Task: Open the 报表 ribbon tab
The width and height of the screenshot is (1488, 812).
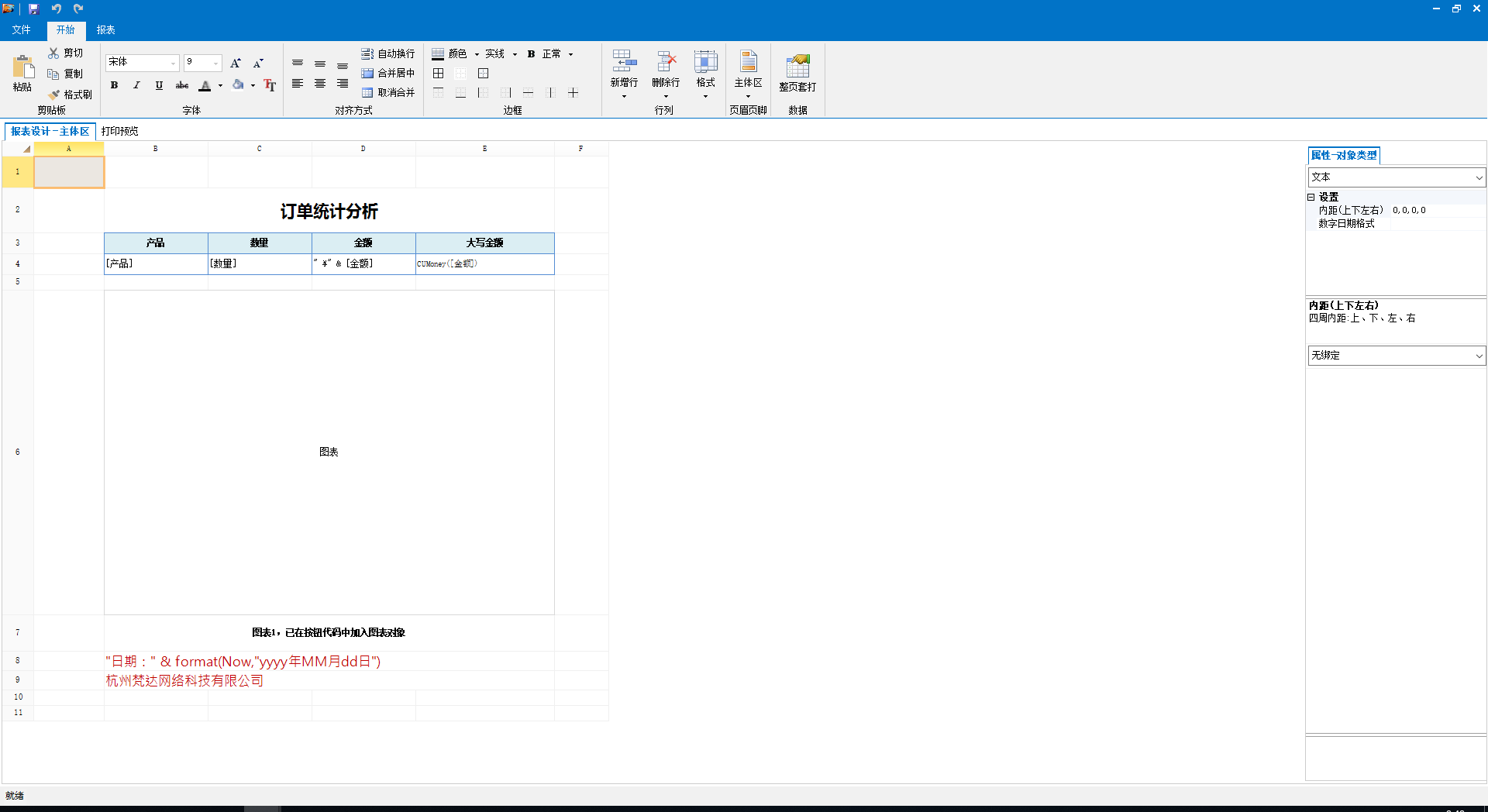Action: point(105,29)
